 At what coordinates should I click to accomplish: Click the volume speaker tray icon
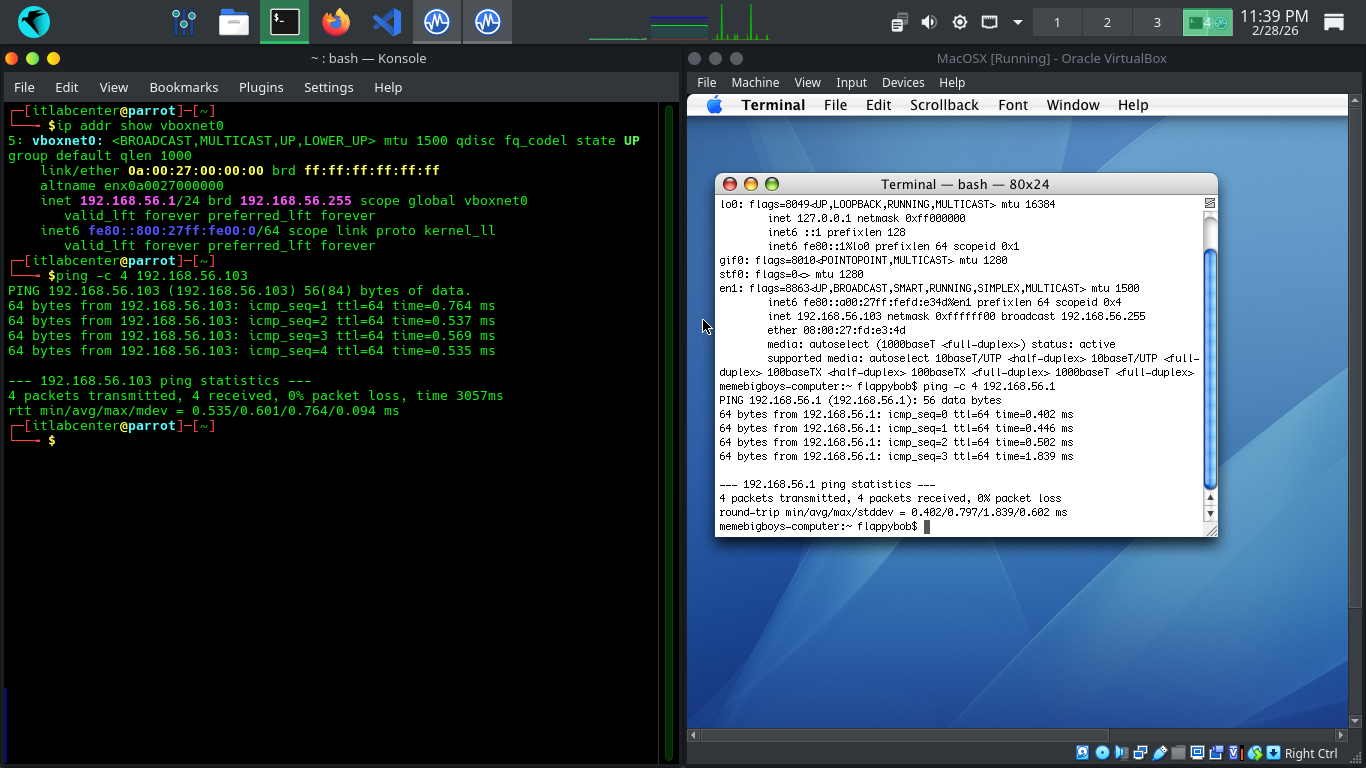929,22
